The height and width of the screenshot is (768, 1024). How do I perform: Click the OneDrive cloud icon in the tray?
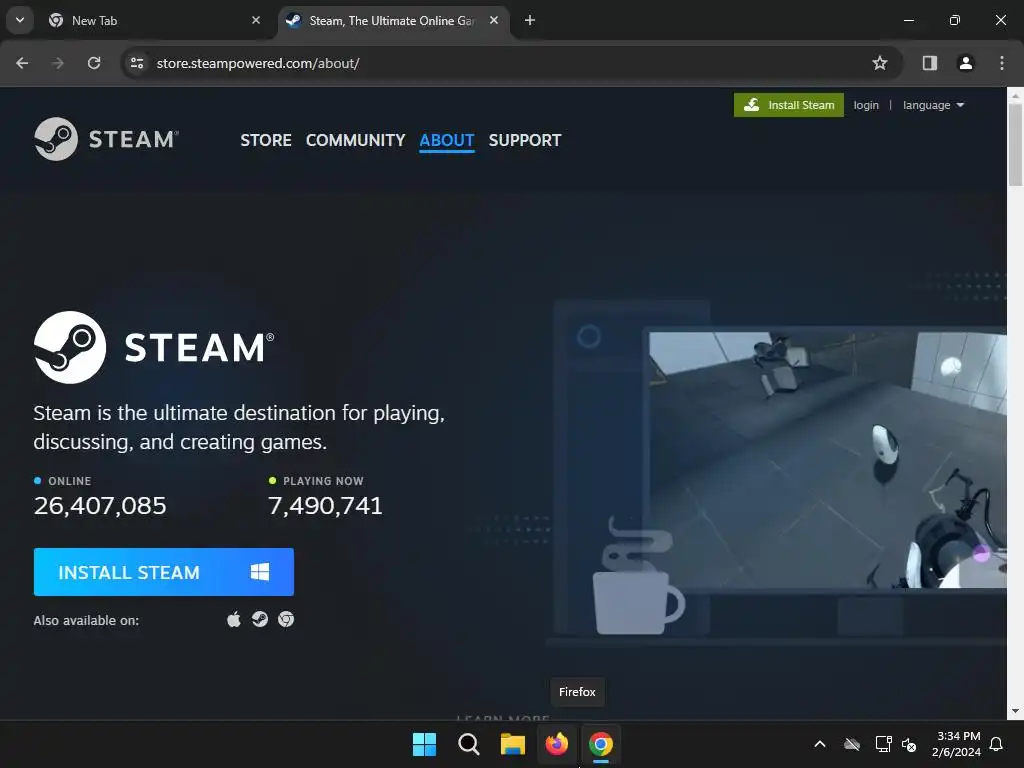point(852,744)
